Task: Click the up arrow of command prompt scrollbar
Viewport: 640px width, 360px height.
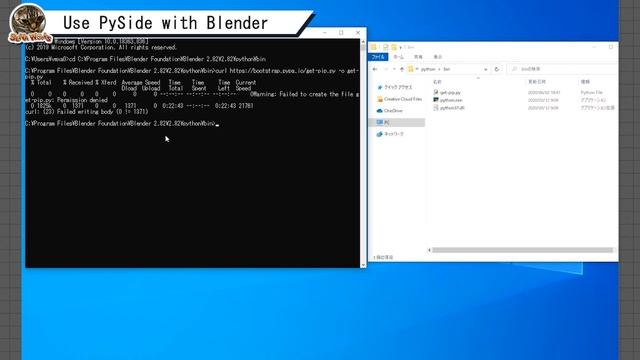Action: click(363, 42)
